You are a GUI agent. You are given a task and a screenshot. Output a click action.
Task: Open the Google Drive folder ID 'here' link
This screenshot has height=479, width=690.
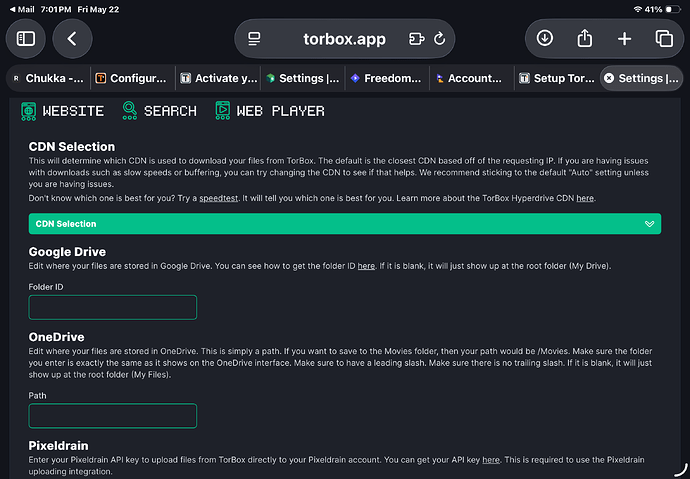366,266
